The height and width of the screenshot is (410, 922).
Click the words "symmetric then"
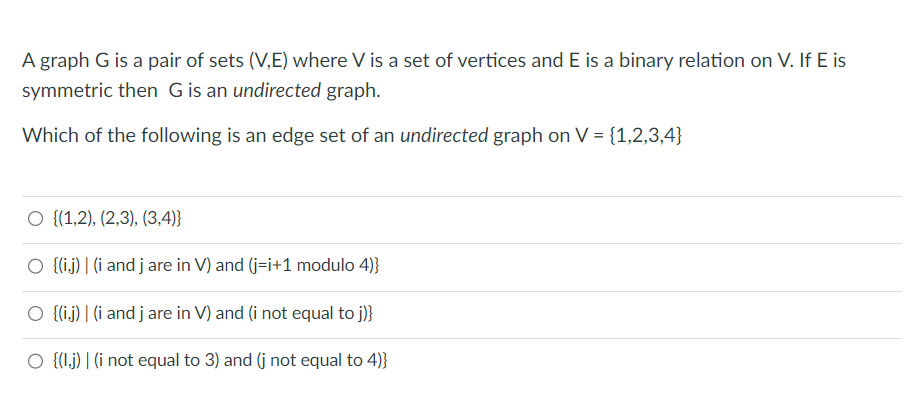(90, 91)
